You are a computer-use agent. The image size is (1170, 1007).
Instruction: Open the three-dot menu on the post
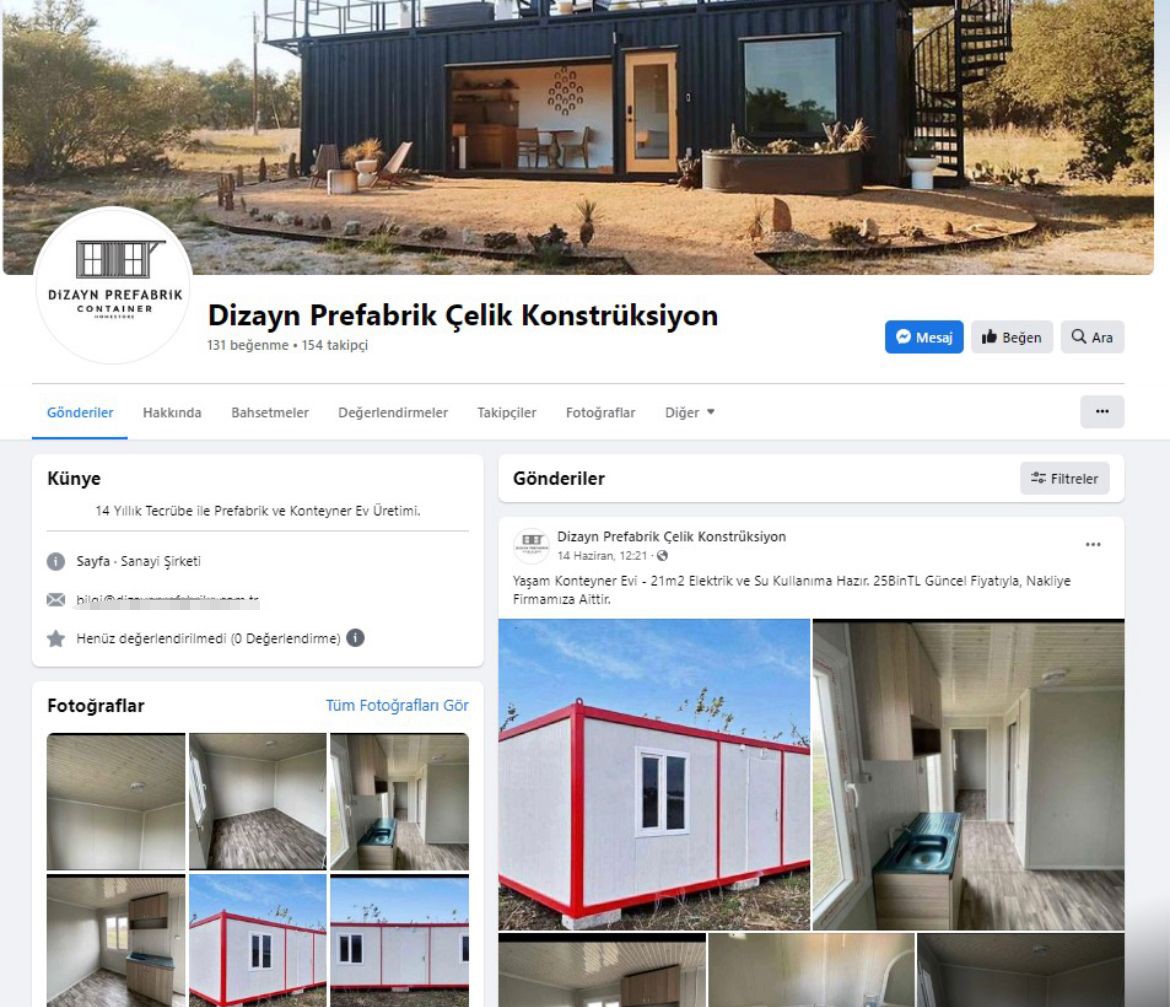(x=1092, y=545)
